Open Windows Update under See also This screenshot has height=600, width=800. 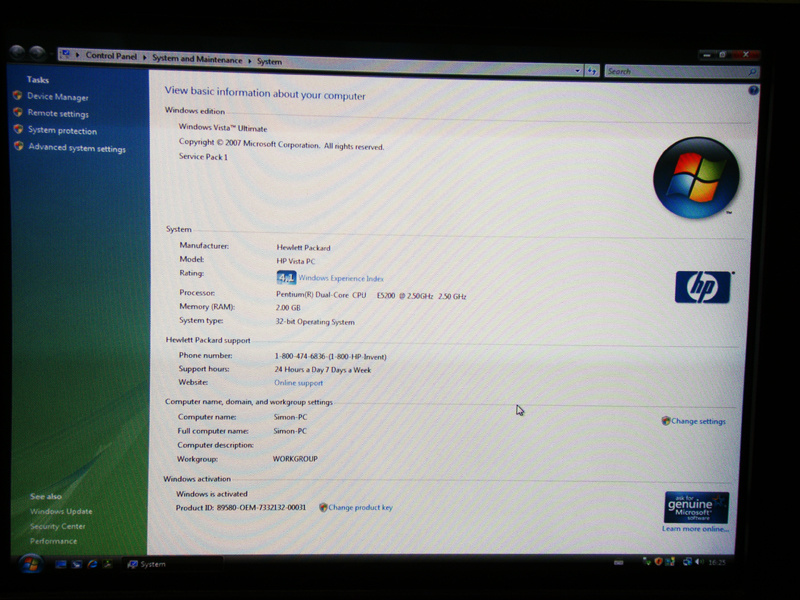tap(61, 511)
